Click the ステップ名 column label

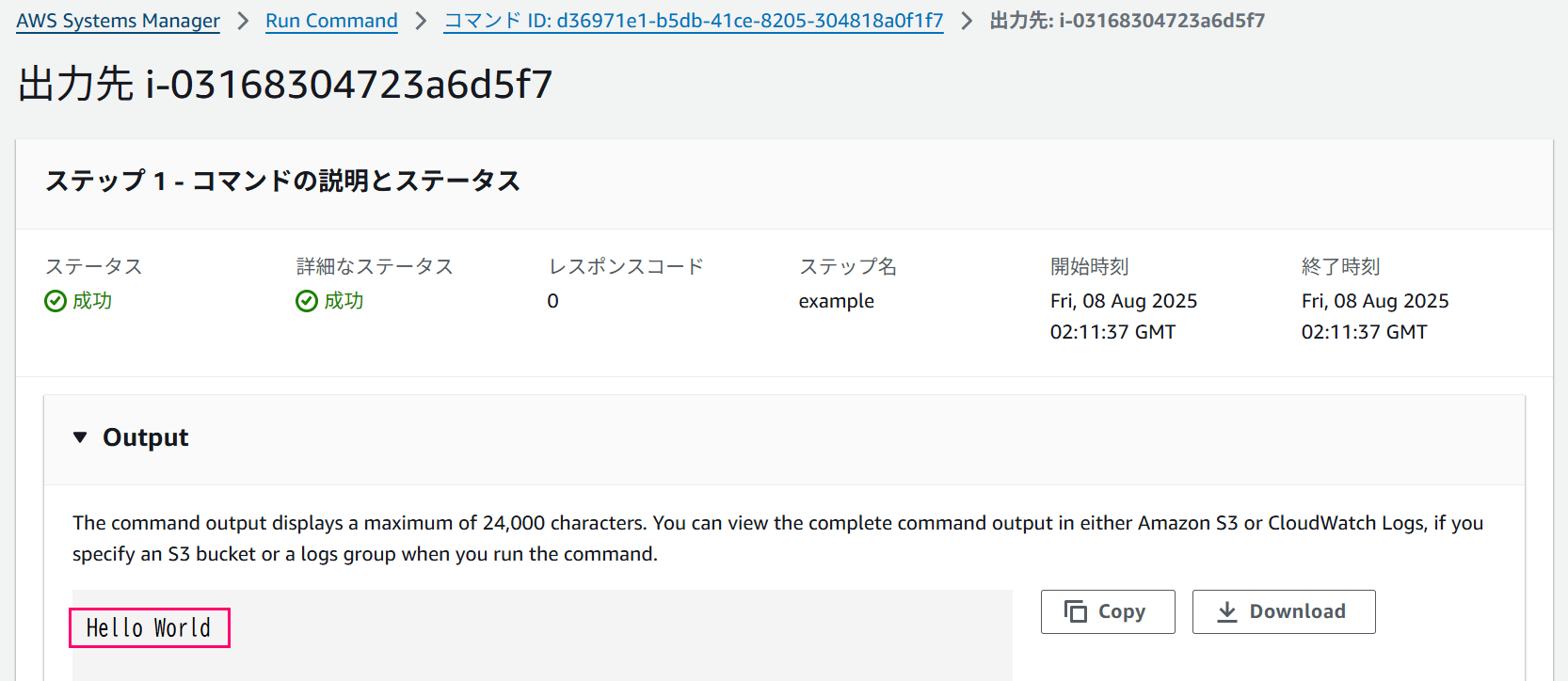(848, 266)
